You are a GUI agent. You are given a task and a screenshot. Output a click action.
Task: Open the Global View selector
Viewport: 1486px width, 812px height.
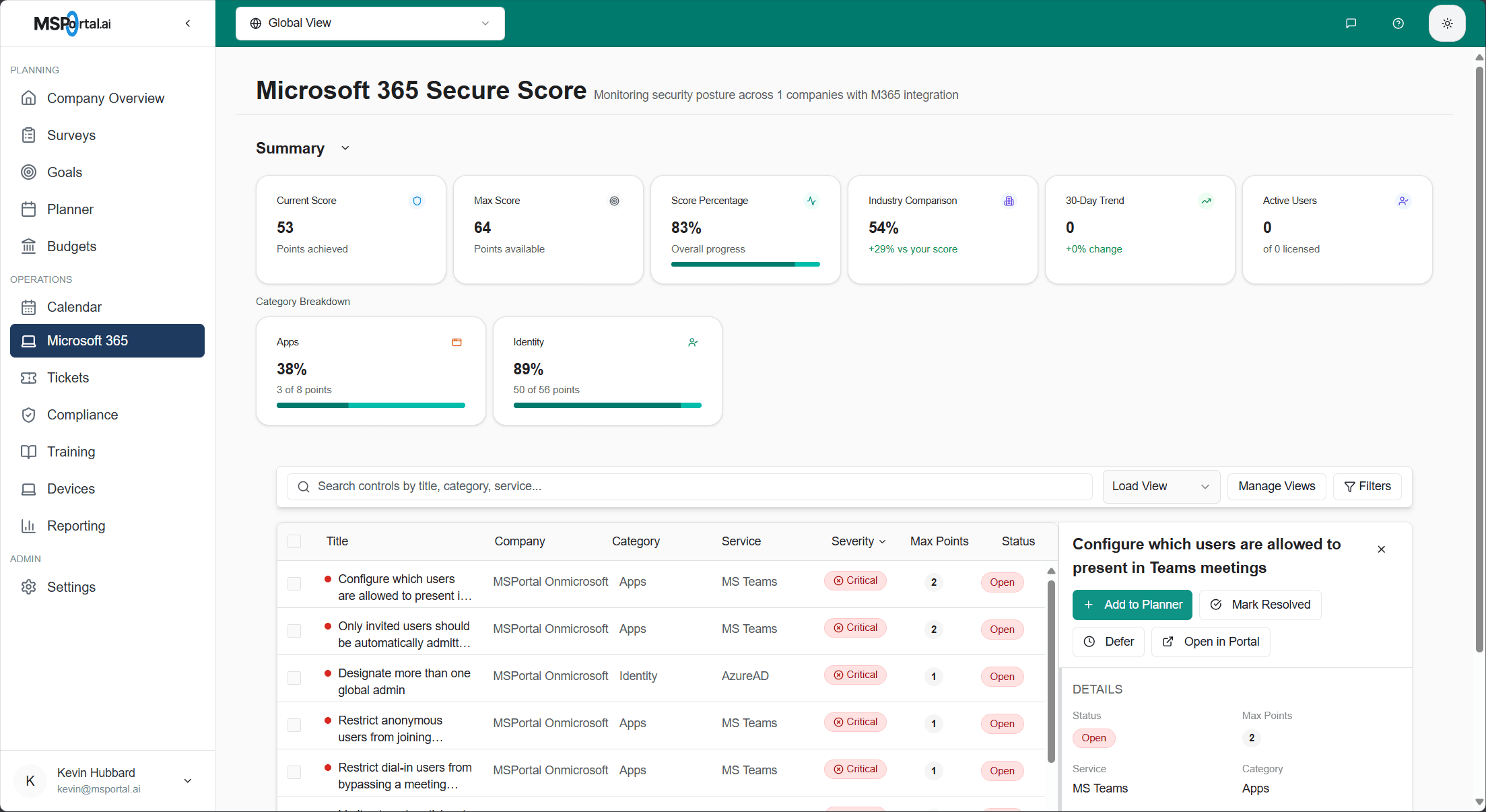(369, 23)
